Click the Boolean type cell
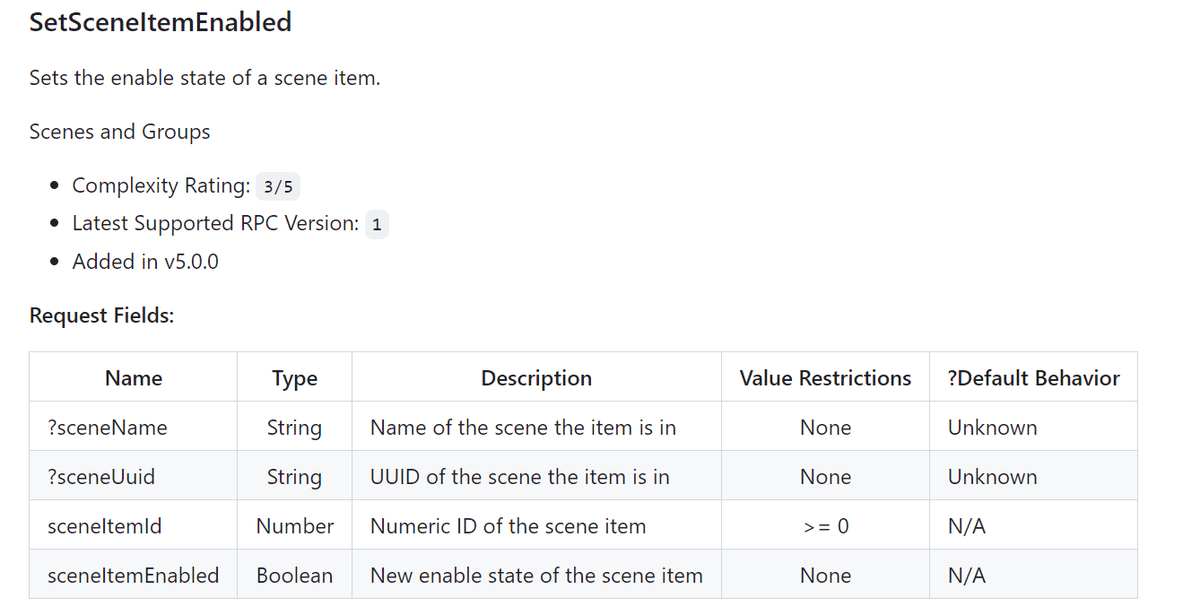The image size is (1200, 613). (294, 576)
